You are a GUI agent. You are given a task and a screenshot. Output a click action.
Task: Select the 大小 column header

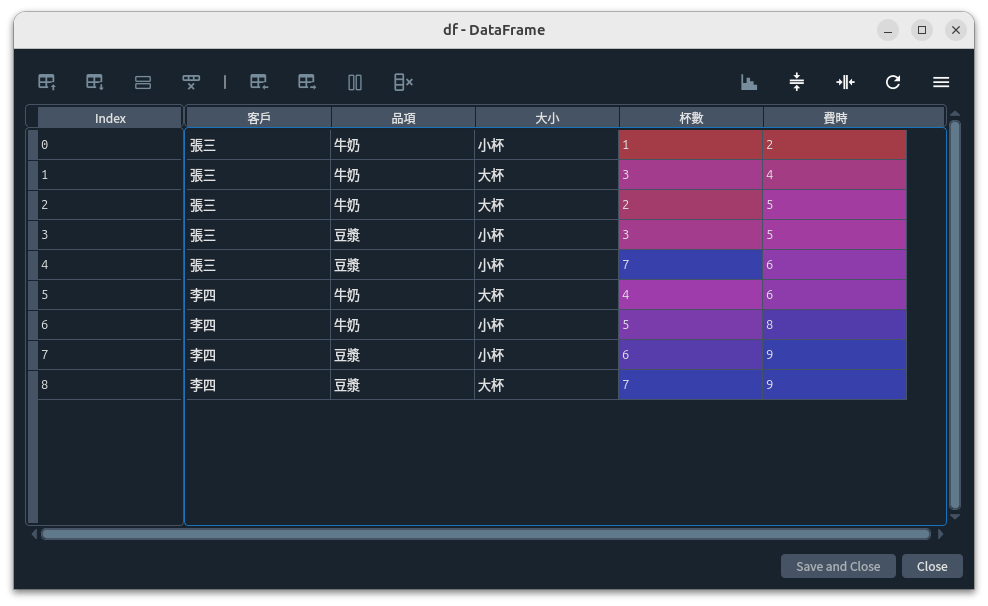(x=547, y=118)
